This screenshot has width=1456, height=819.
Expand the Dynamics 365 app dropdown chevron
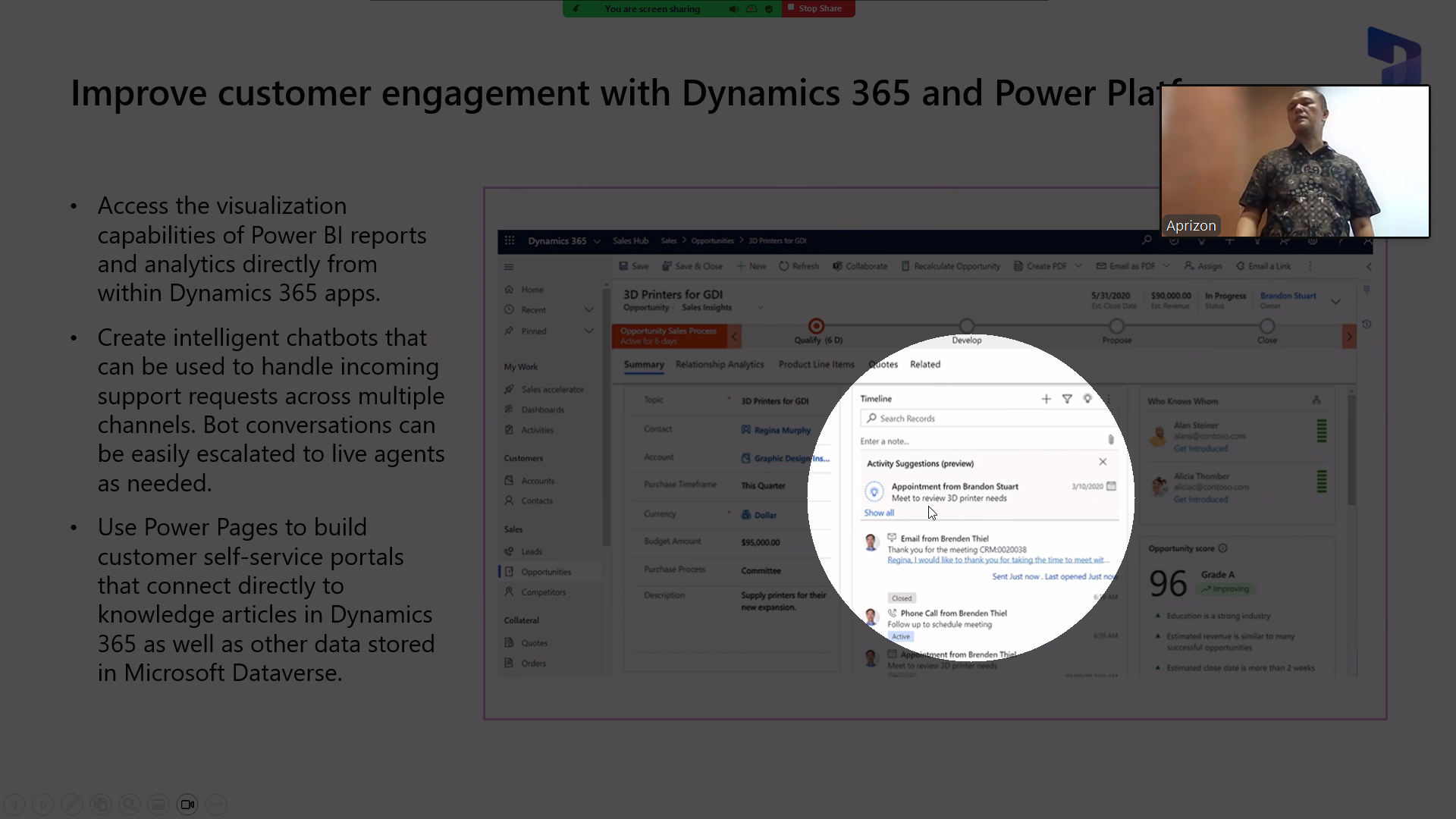[597, 242]
